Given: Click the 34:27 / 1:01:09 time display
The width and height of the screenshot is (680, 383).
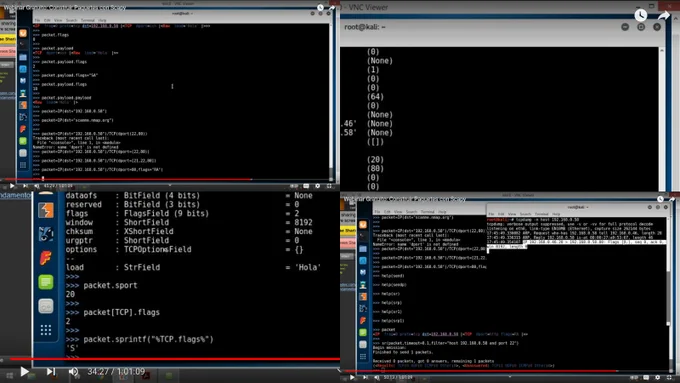Looking at the screenshot, I should pos(116,372).
